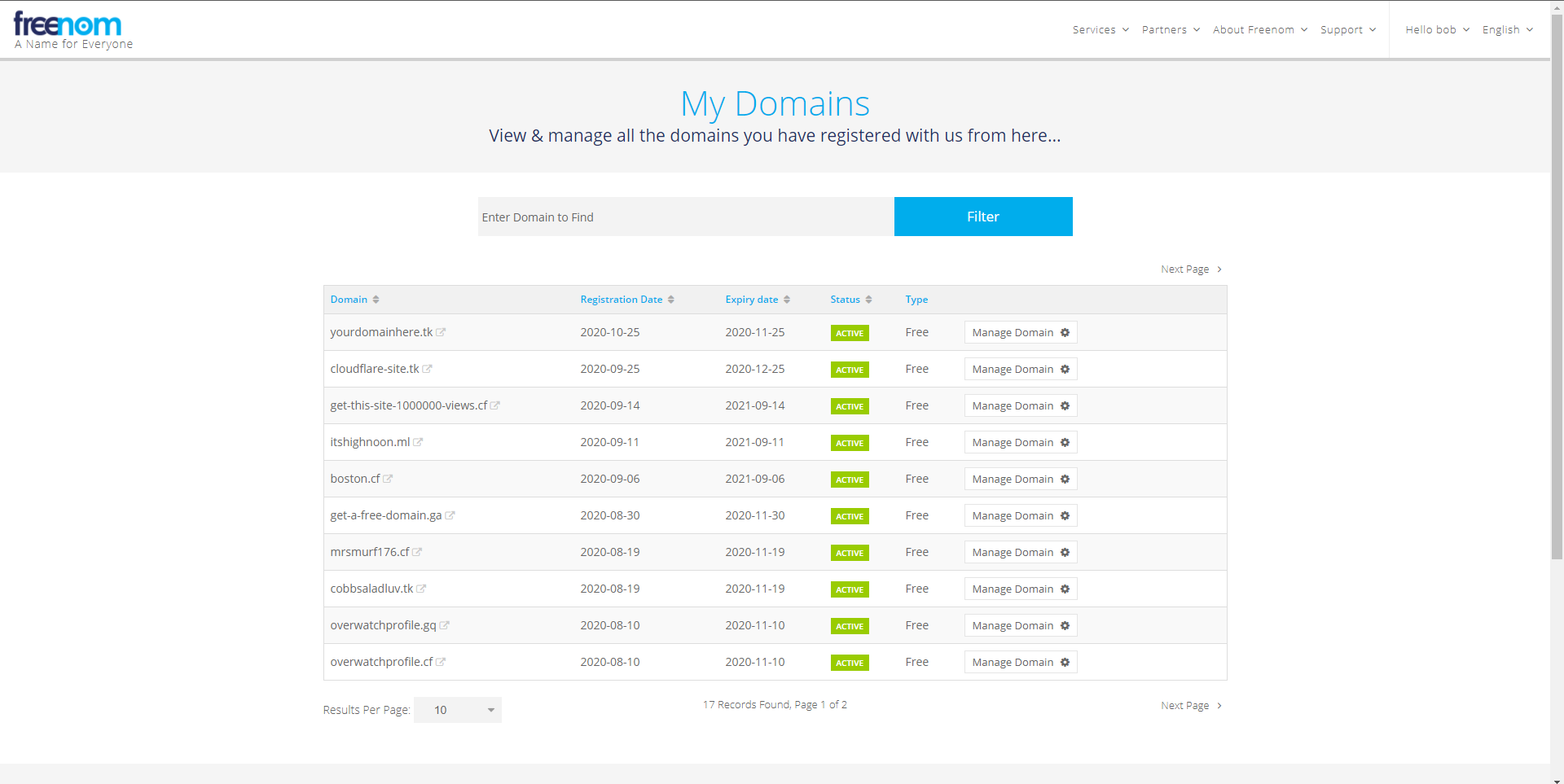The width and height of the screenshot is (1564, 784).
Task: Click the Status column sort icon
Action: pyautogui.click(x=870, y=299)
